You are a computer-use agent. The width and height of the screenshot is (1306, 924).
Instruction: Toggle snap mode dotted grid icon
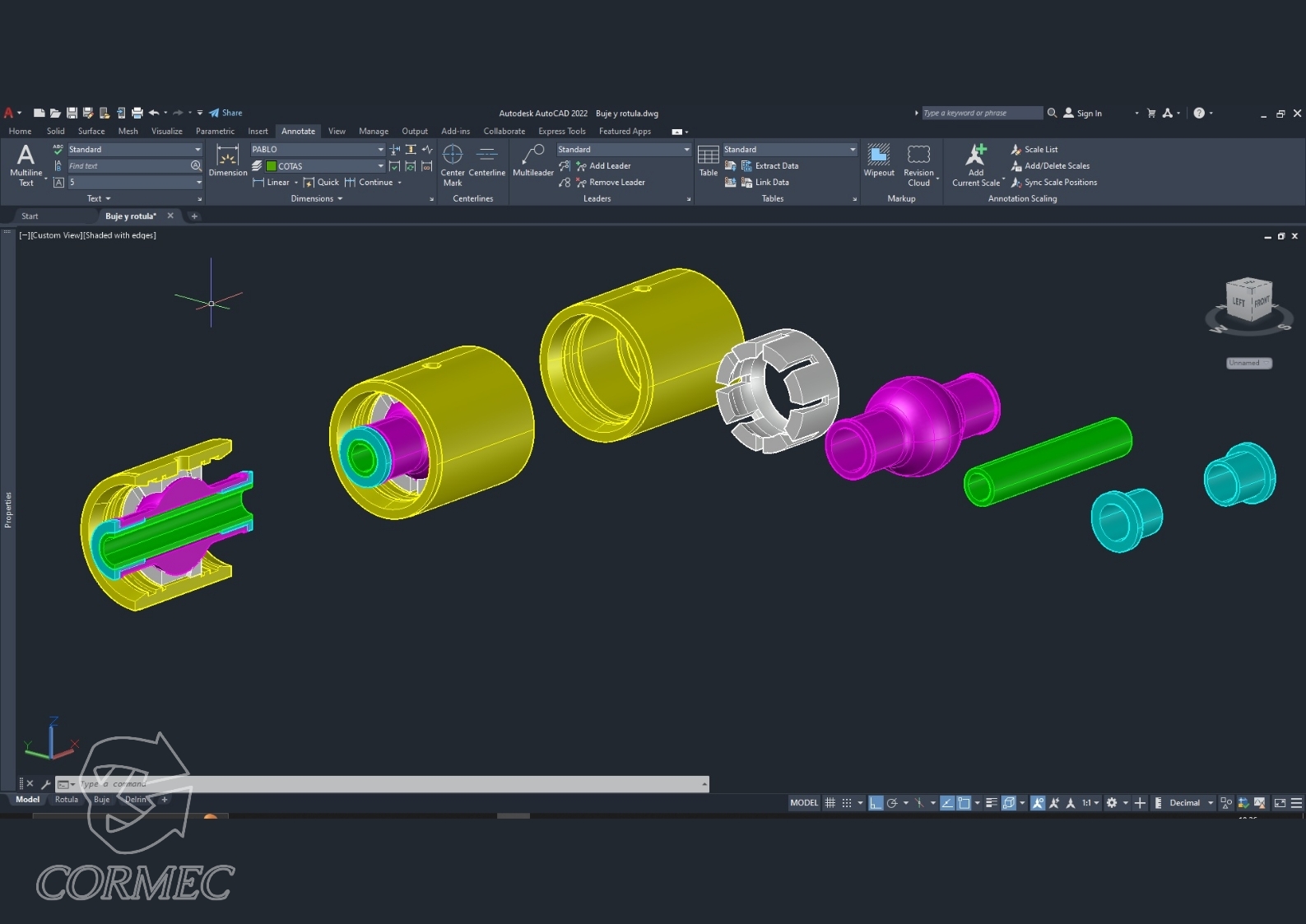847,803
